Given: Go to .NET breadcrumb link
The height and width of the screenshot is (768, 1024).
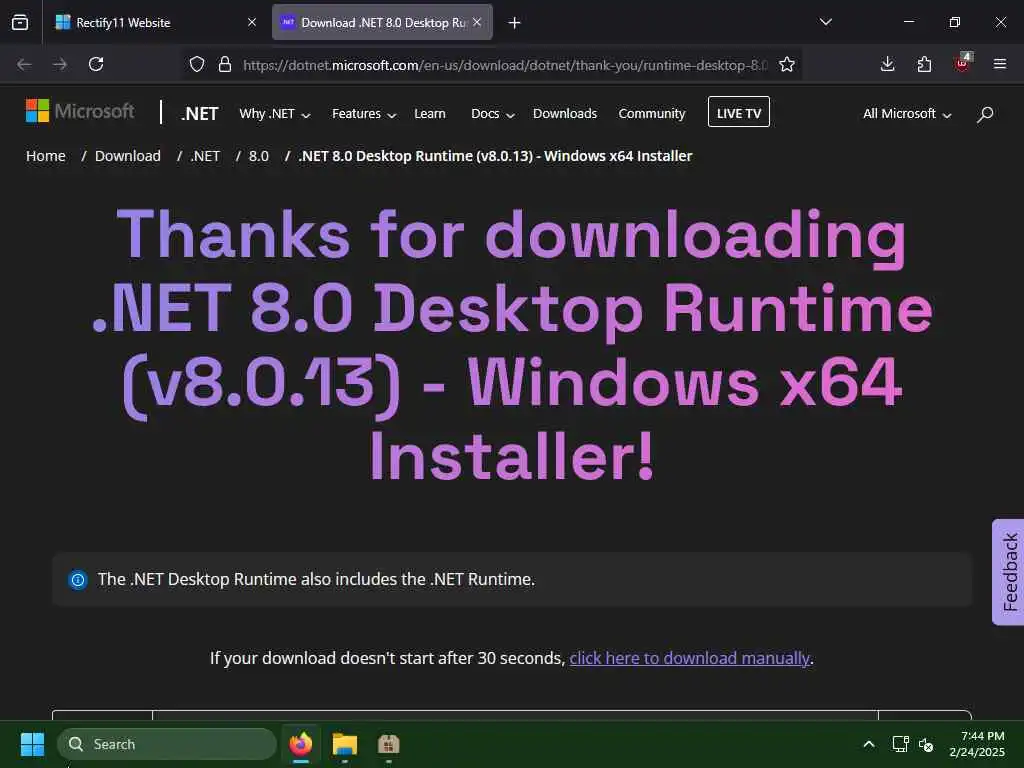Looking at the screenshot, I should (x=205, y=156).
